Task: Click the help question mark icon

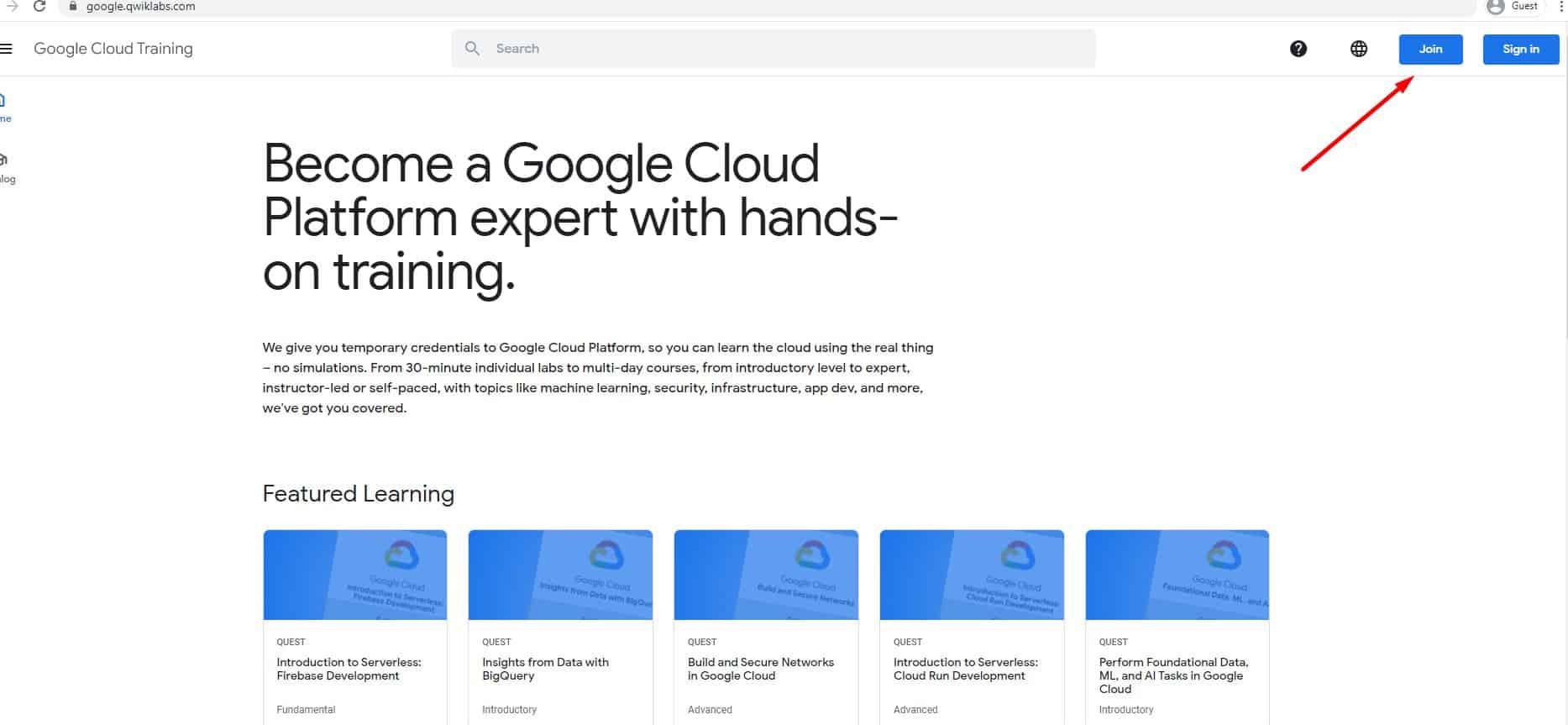Action: 1298,49
